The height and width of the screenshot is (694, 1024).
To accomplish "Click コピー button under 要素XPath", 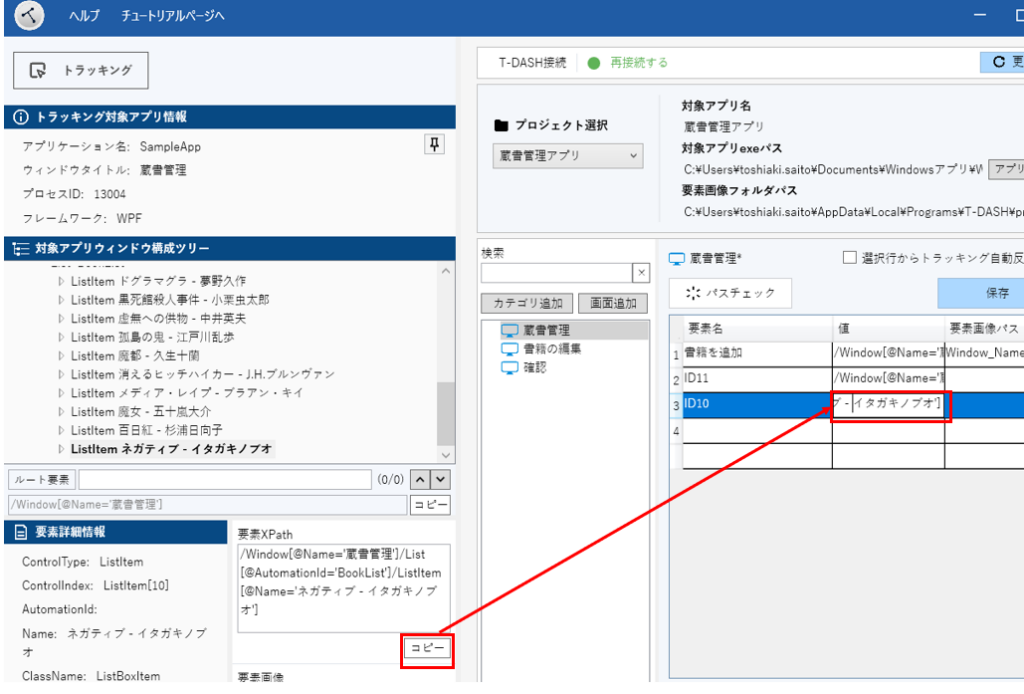I will click(x=426, y=649).
